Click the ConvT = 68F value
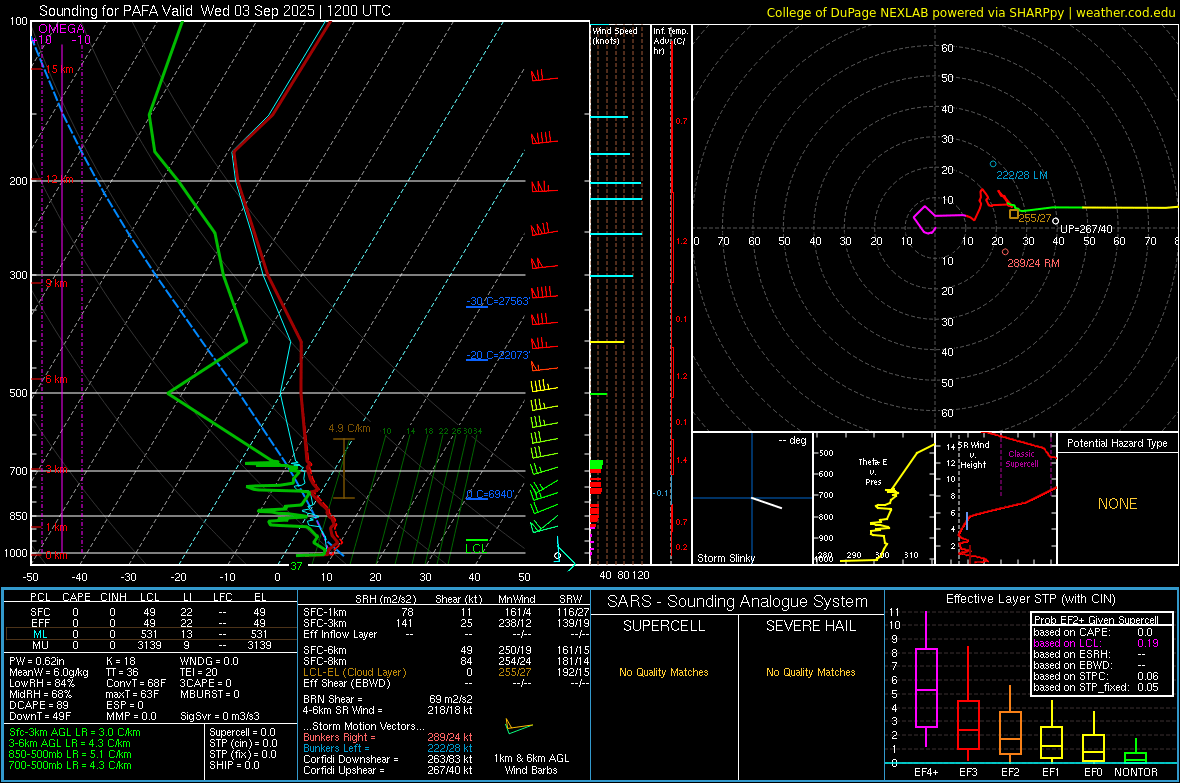Screen dimensions: 1180x783 pyautogui.click(x=136, y=684)
